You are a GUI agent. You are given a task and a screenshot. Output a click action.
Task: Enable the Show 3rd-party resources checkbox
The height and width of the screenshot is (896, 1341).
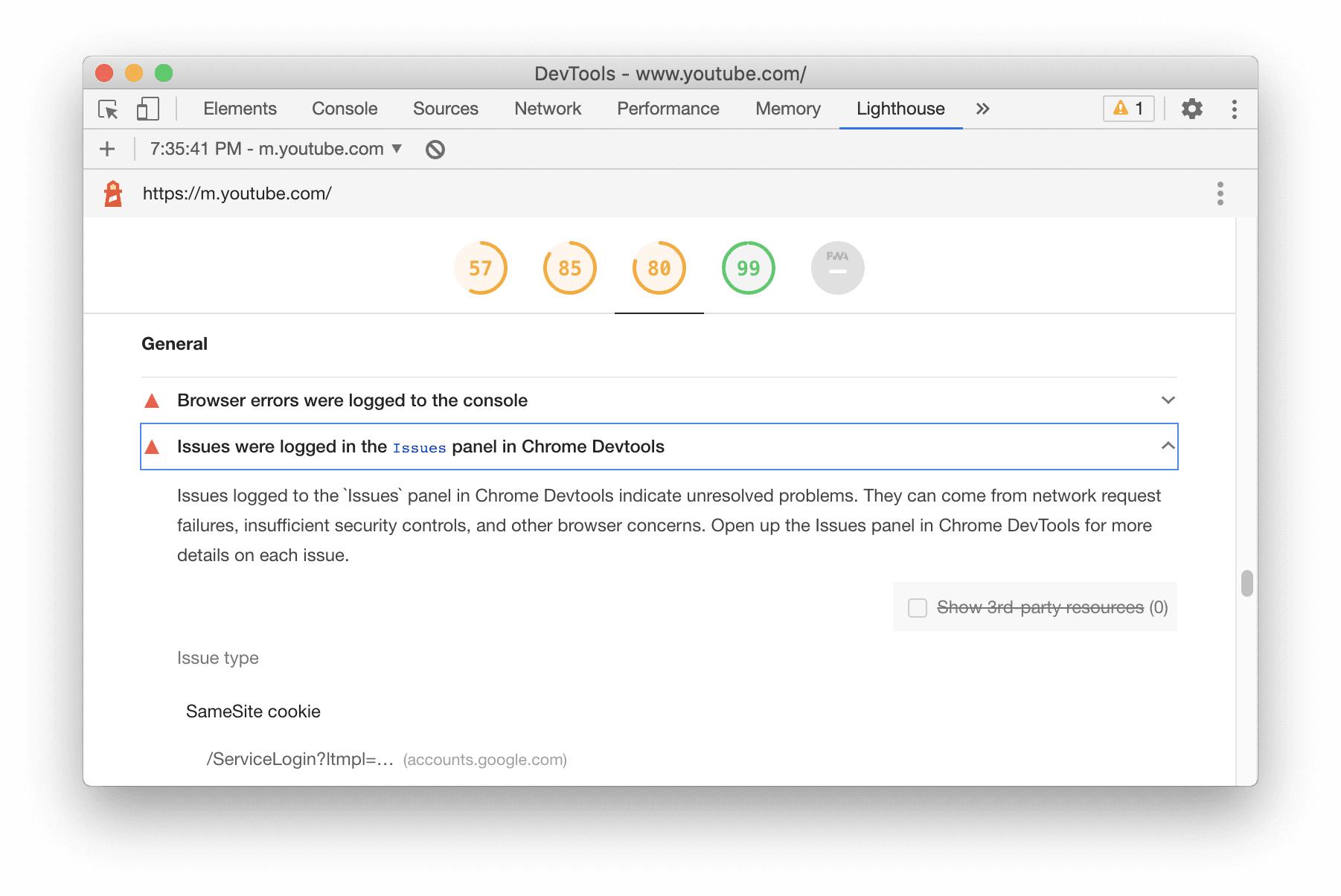917,608
